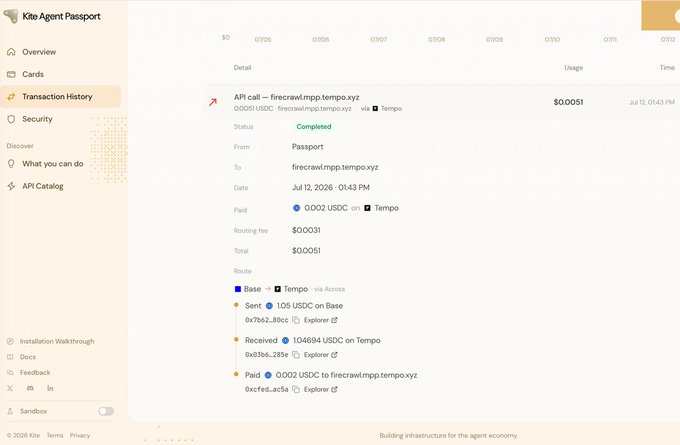Screen dimensions: 680x445
Task: Click the Sandbox flask icon
Action: [x=10, y=411]
